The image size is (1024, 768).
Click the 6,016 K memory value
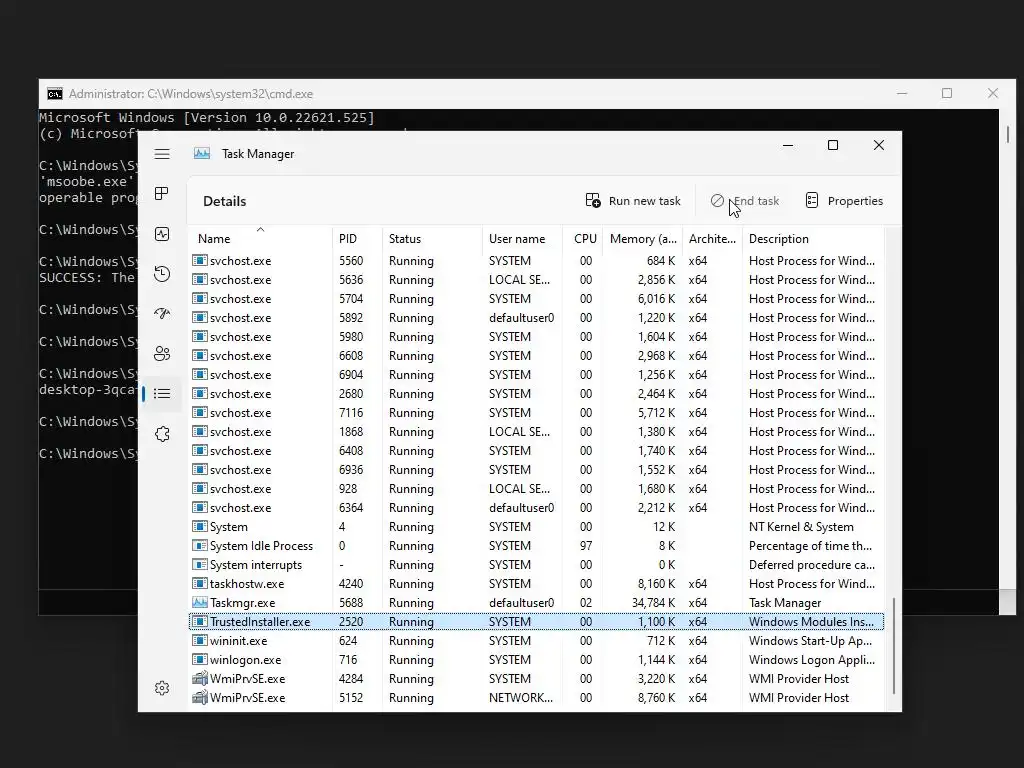click(656, 298)
